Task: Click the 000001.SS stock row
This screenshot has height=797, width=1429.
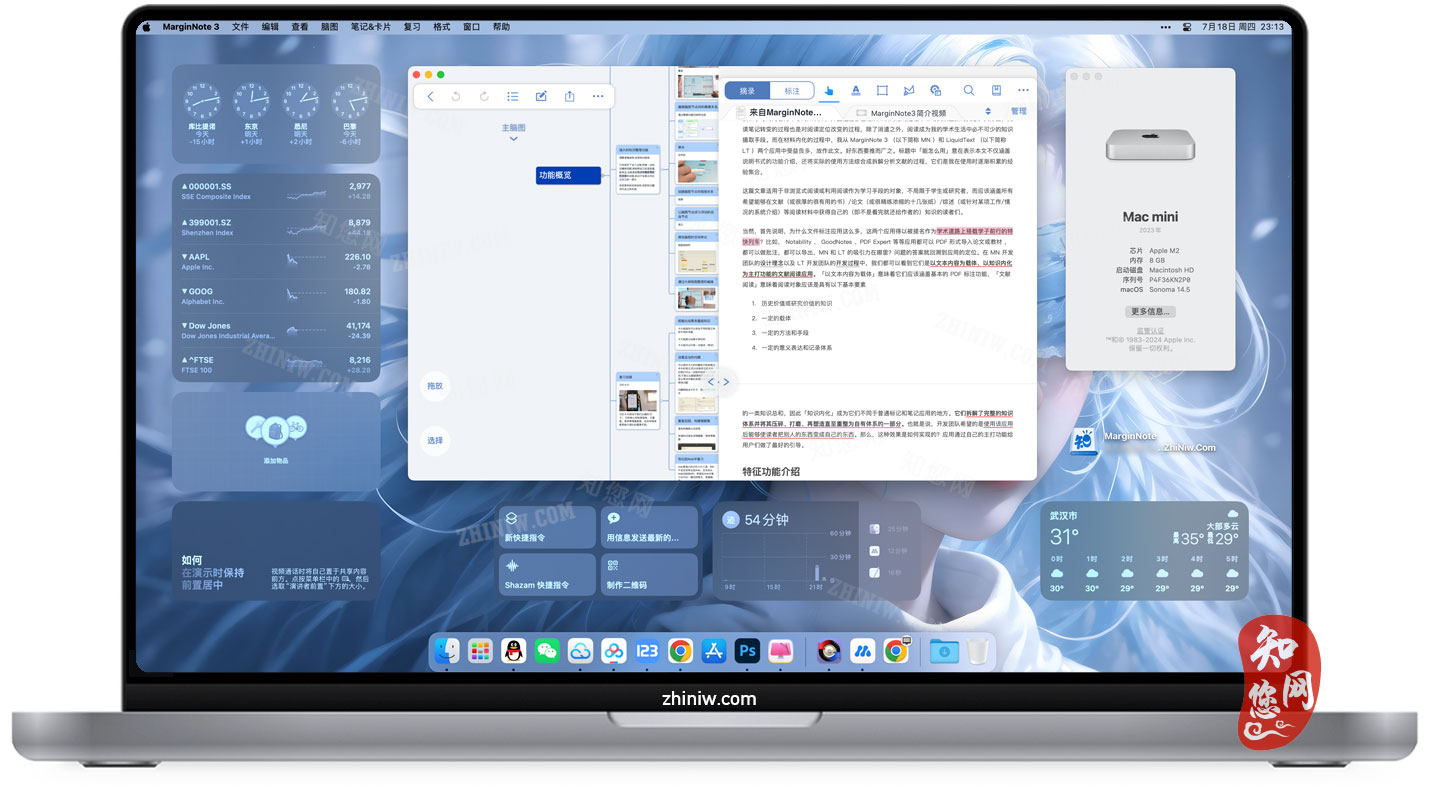Action: (276, 191)
